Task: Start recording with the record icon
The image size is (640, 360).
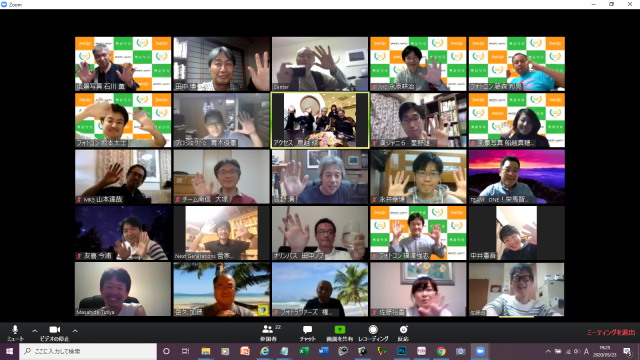Action: [373, 329]
